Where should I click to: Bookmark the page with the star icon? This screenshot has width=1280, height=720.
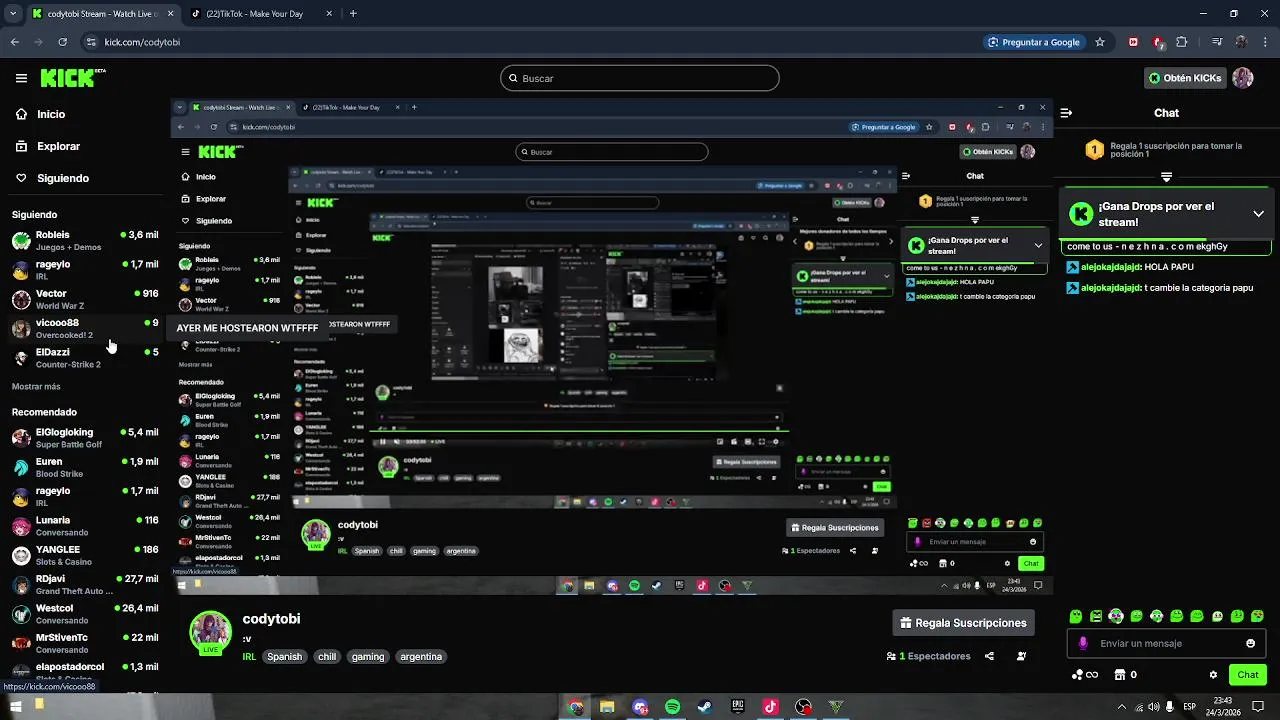pos(1100,42)
